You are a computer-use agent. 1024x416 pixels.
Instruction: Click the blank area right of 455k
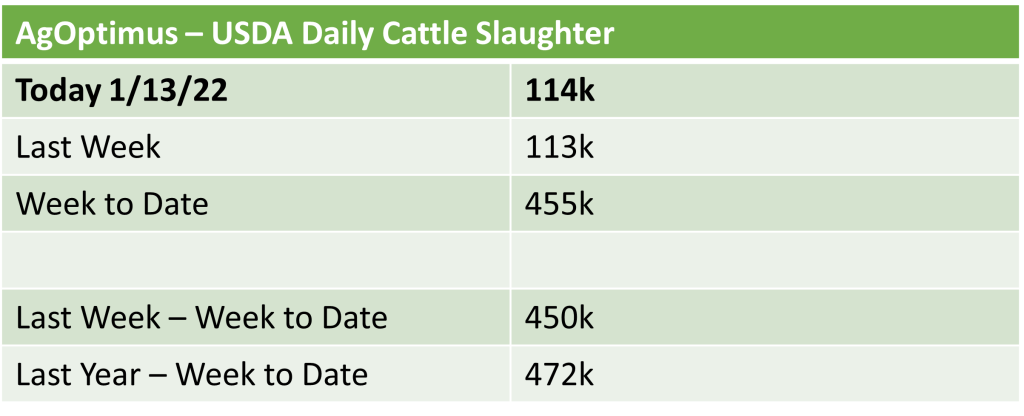coord(800,204)
